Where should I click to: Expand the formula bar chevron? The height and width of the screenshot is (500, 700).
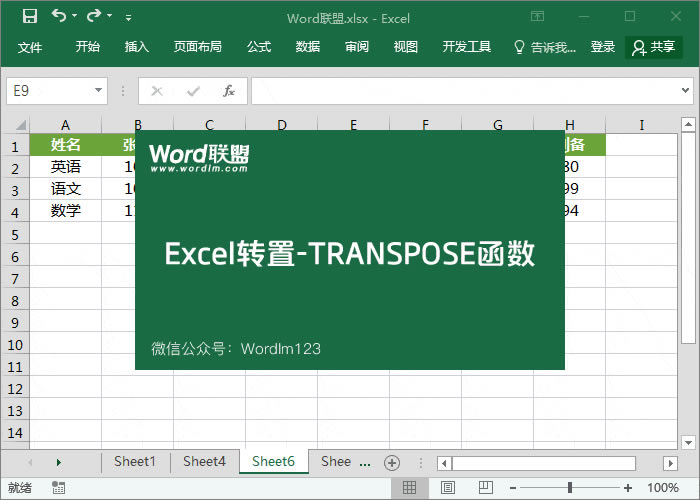click(x=685, y=91)
